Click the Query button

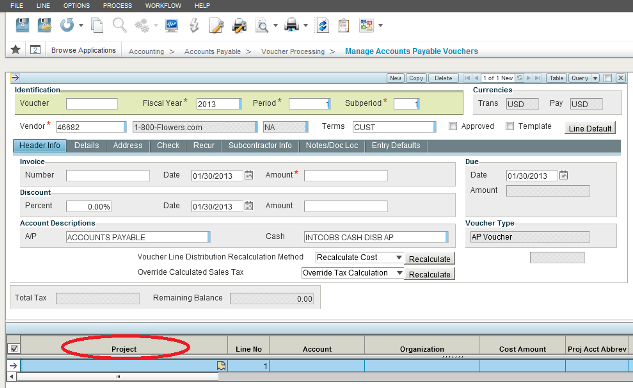coord(580,78)
